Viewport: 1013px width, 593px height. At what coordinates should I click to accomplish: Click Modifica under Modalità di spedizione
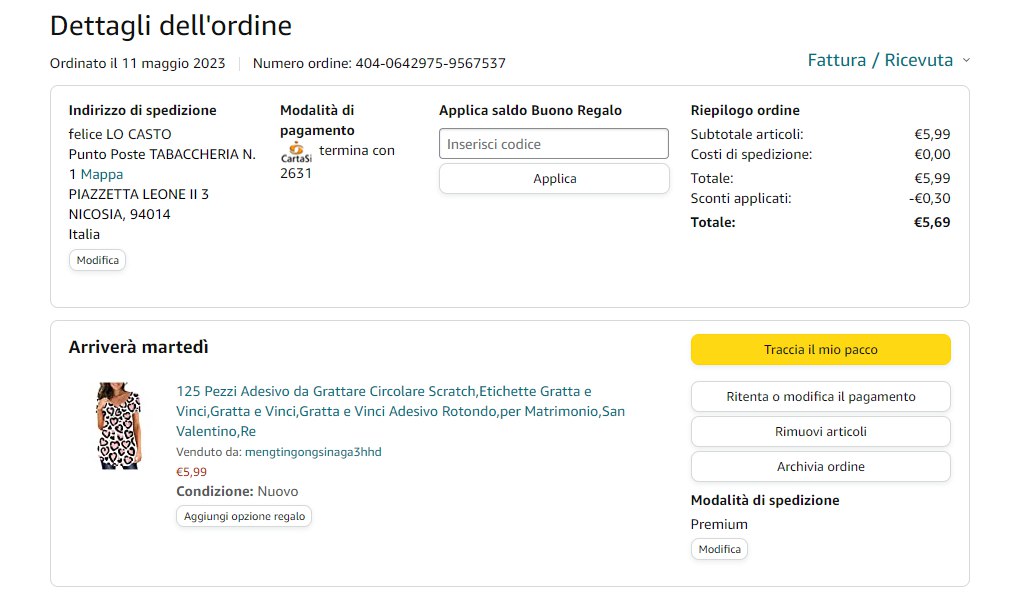[719, 549]
